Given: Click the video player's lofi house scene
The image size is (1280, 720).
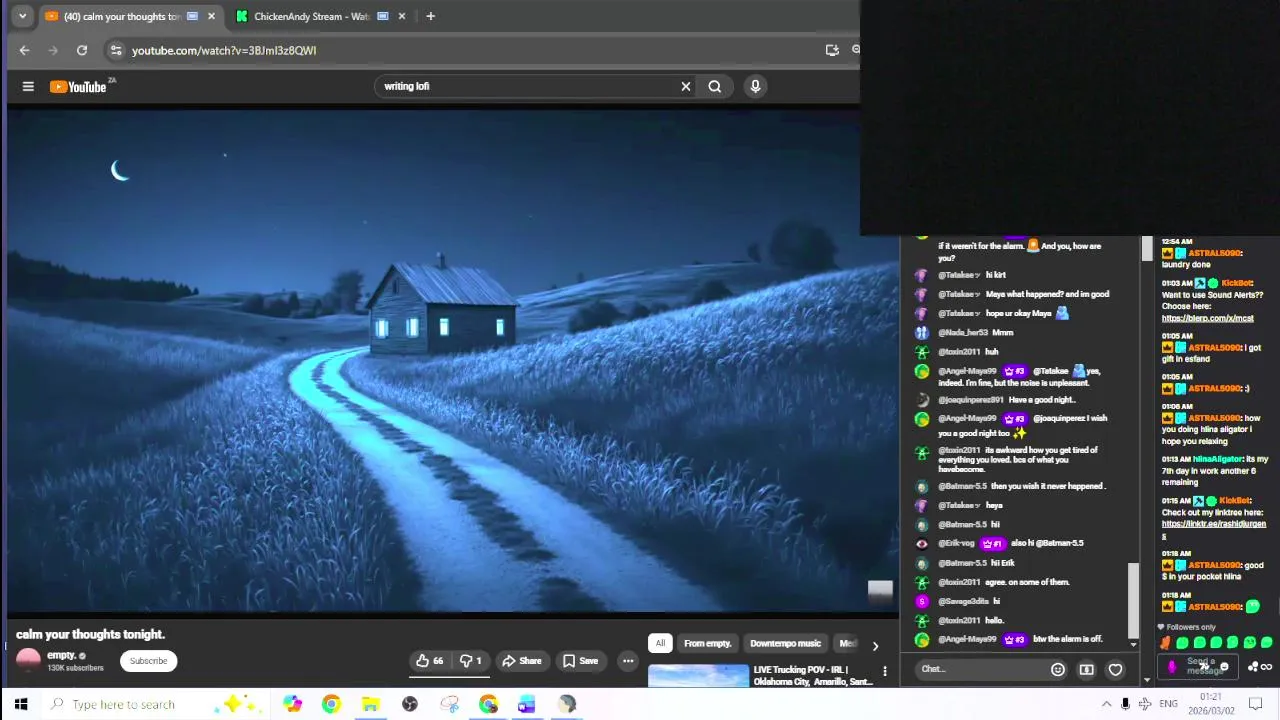Looking at the screenshot, I should click(452, 360).
